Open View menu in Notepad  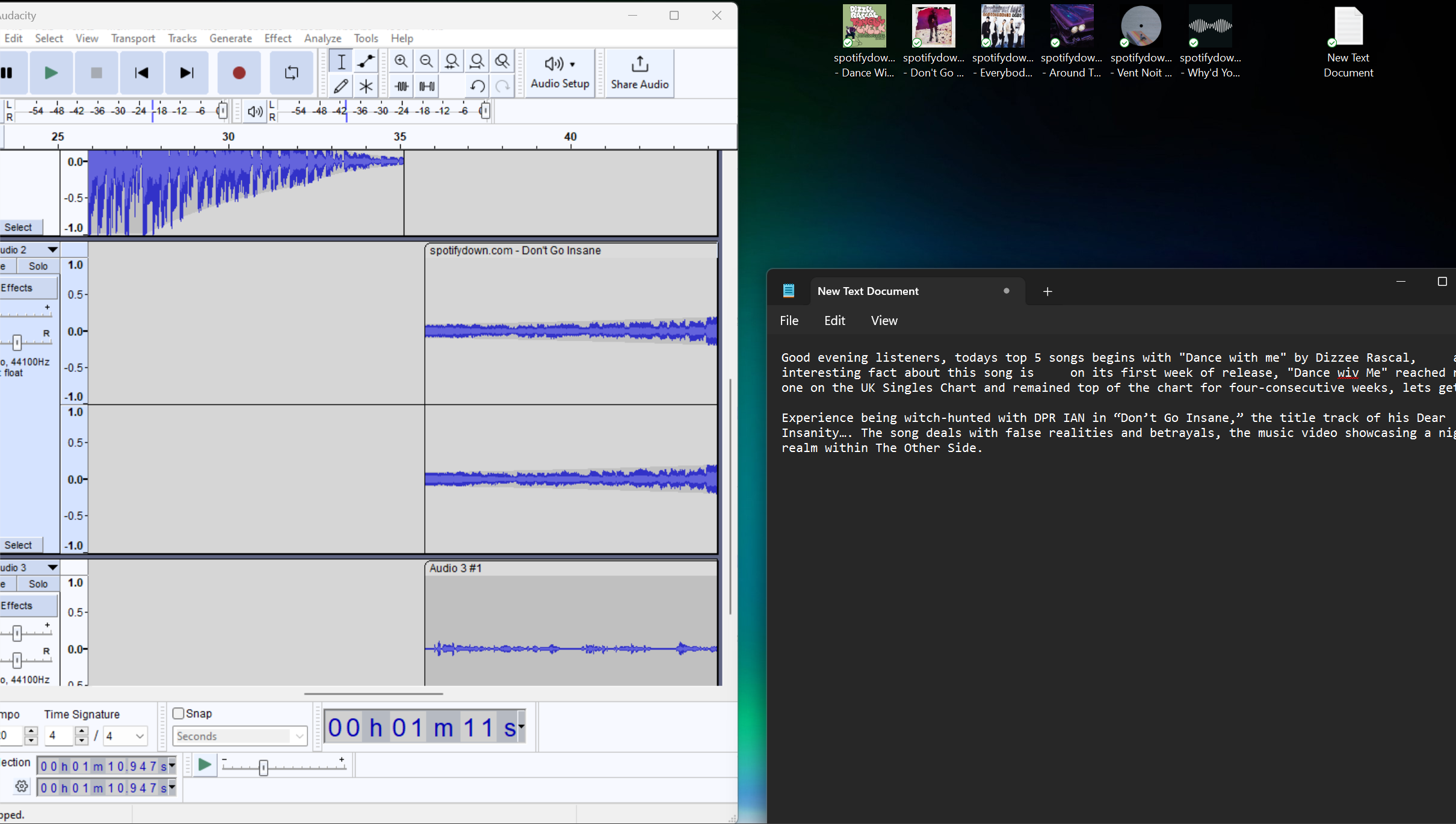pyautogui.click(x=884, y=321)
